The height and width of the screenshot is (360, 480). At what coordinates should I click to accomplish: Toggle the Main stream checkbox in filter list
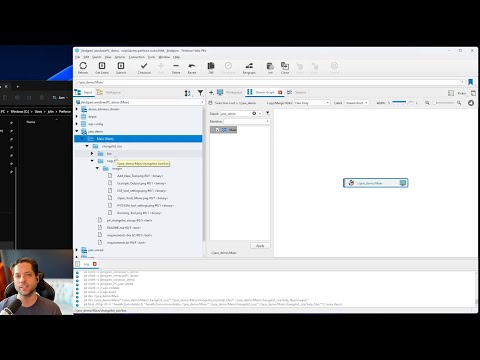[217, 130]
